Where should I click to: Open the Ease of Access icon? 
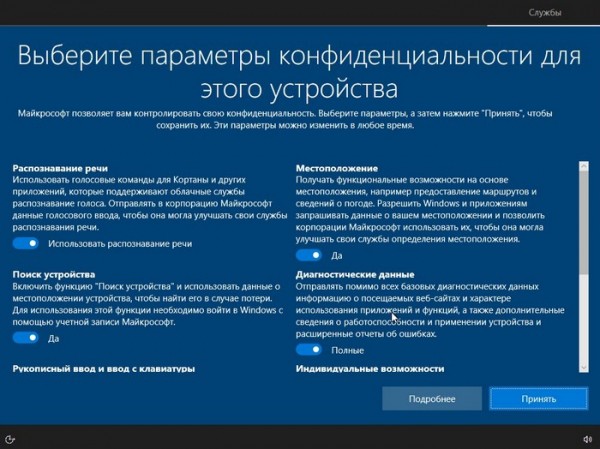pyautogui.click(x=10, y=439)
